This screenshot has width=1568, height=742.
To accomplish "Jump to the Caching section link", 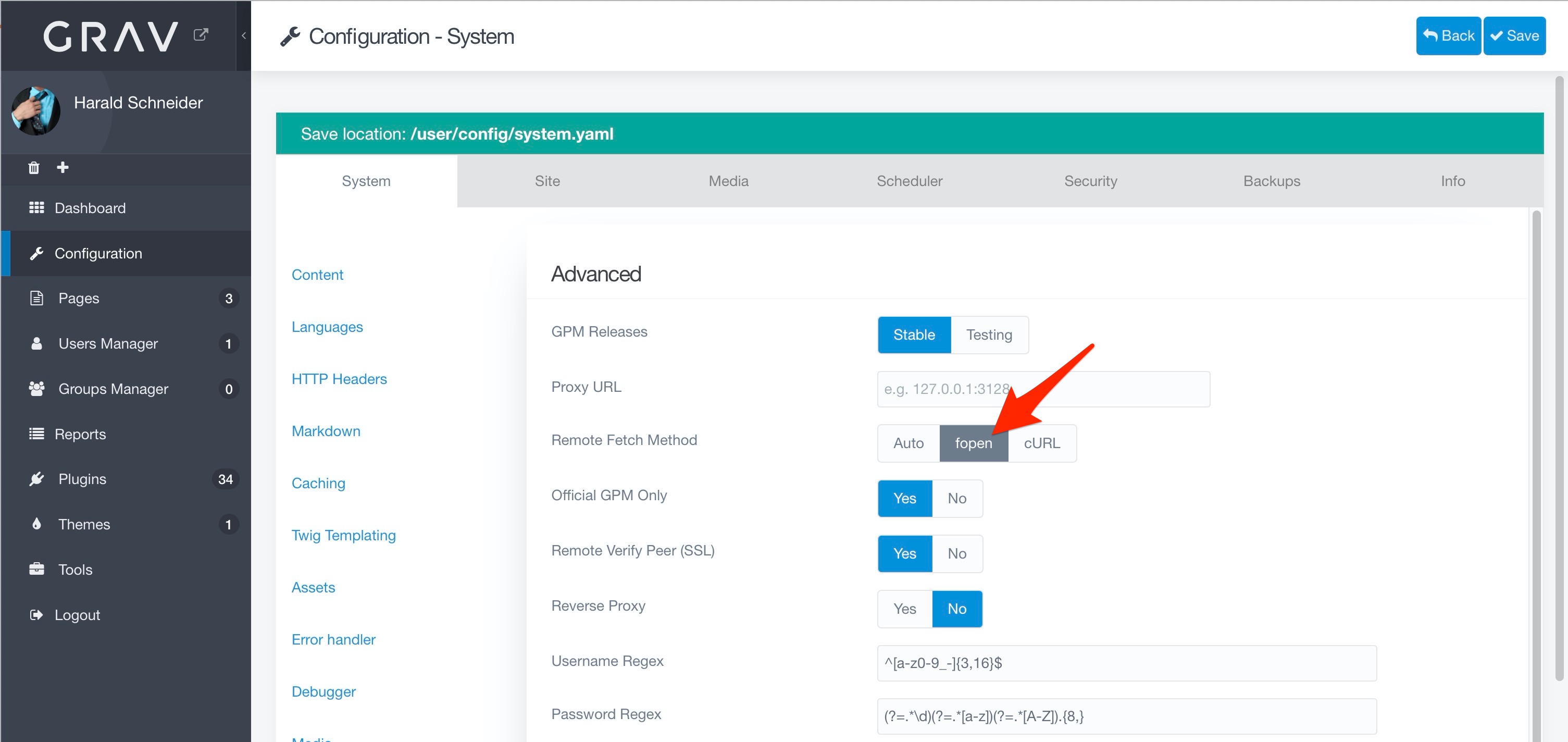I will [318, 484].
